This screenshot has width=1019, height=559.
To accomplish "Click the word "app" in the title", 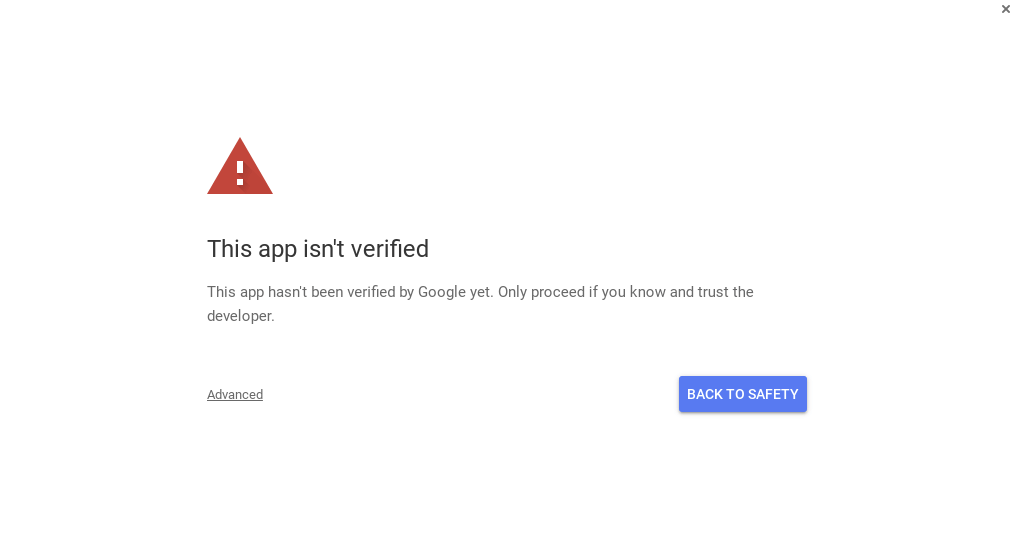I will 277,250.
